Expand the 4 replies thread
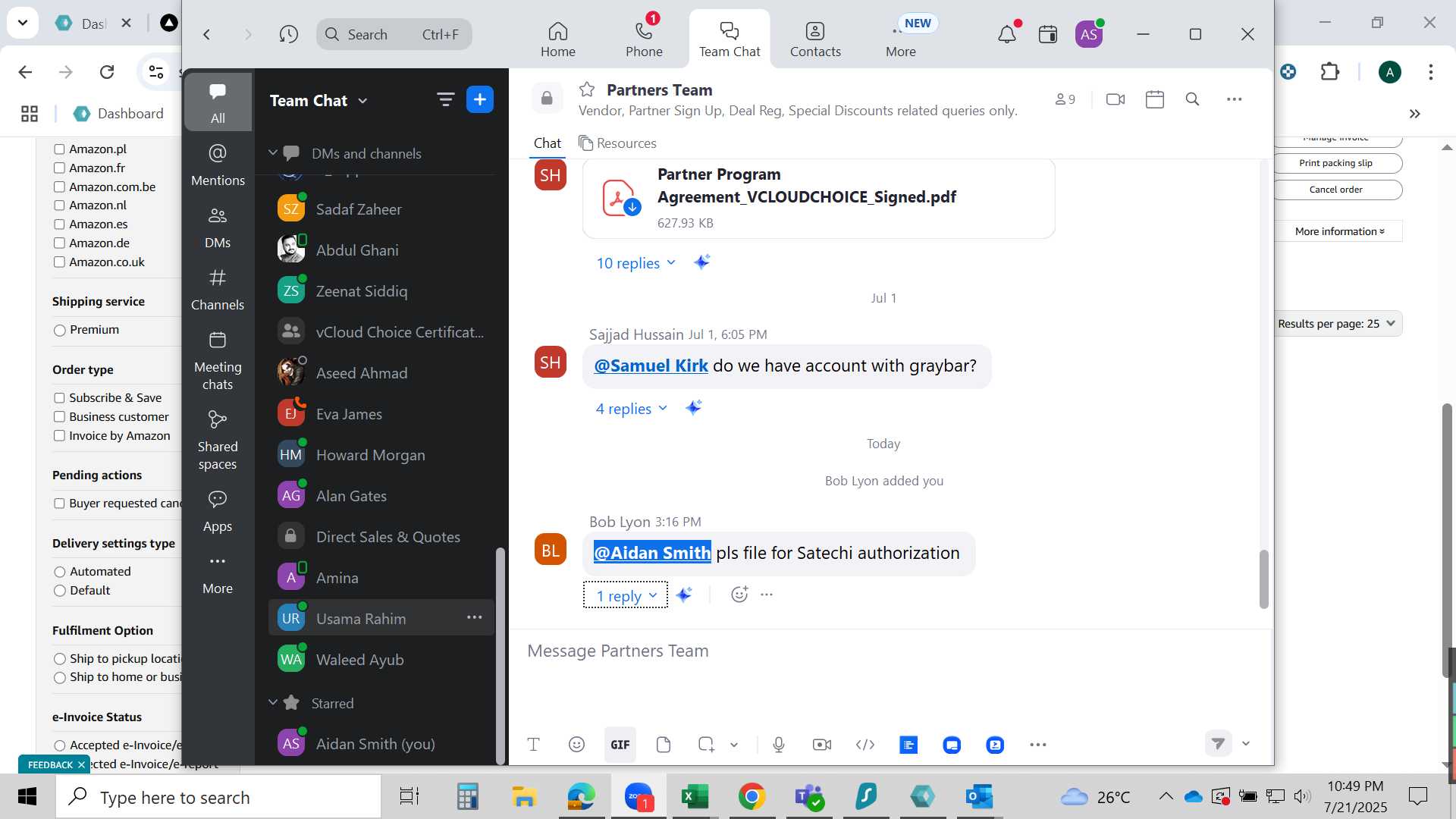The width and height of the screenshot is (1456, 819). pyautogui.click(x=631, y=409)
